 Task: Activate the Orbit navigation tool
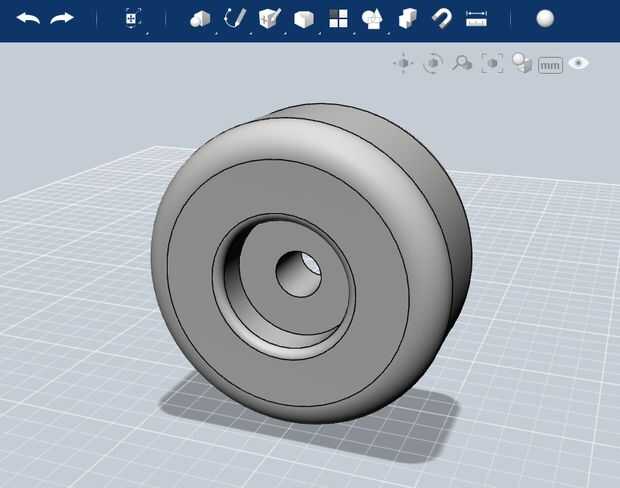point(433,63)
